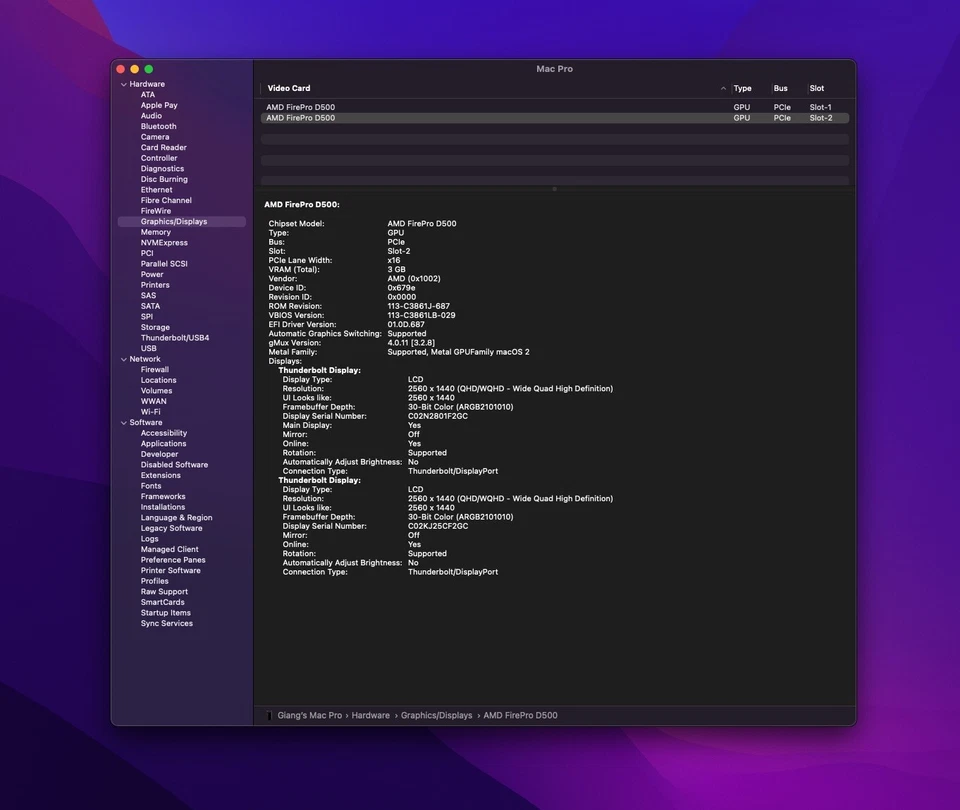Collapse the Software section disclosure triangle
Viewport: 960px width, 810px height.
pos(124,422)
